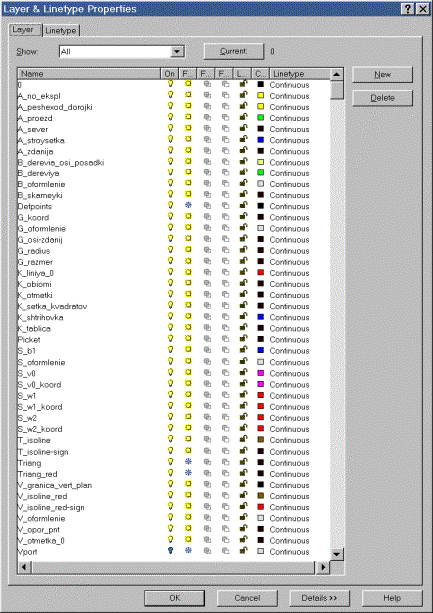Click the Delete button

tap(382, 98)
